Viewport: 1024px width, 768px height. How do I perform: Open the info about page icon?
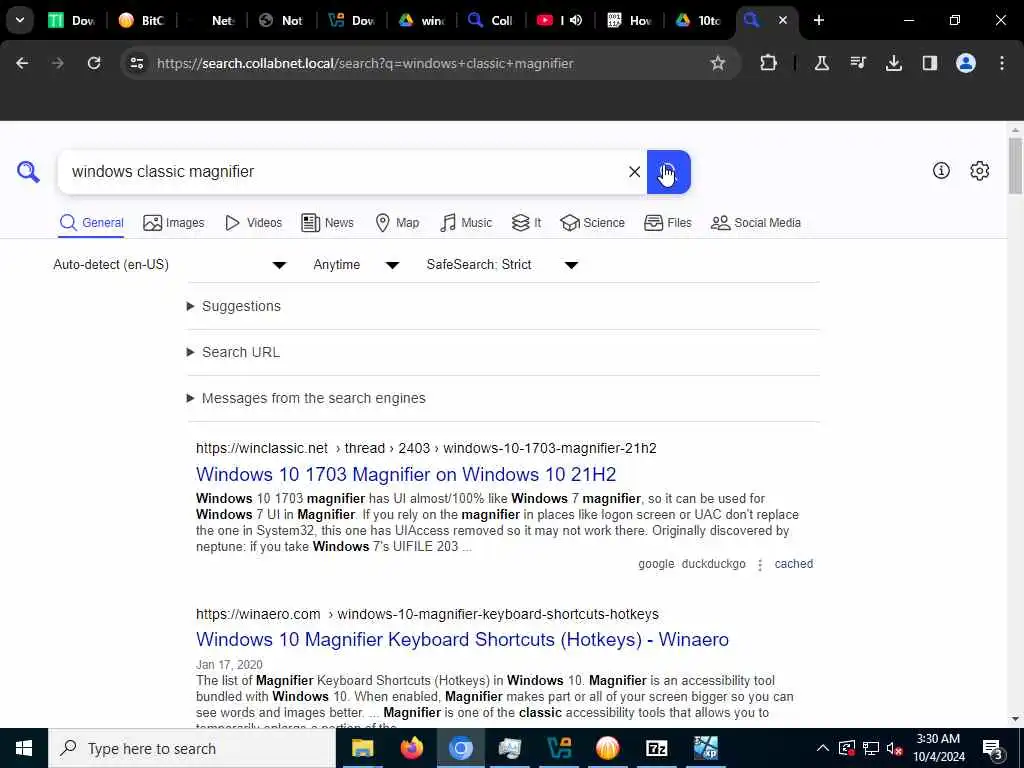(x=941, y=170)
